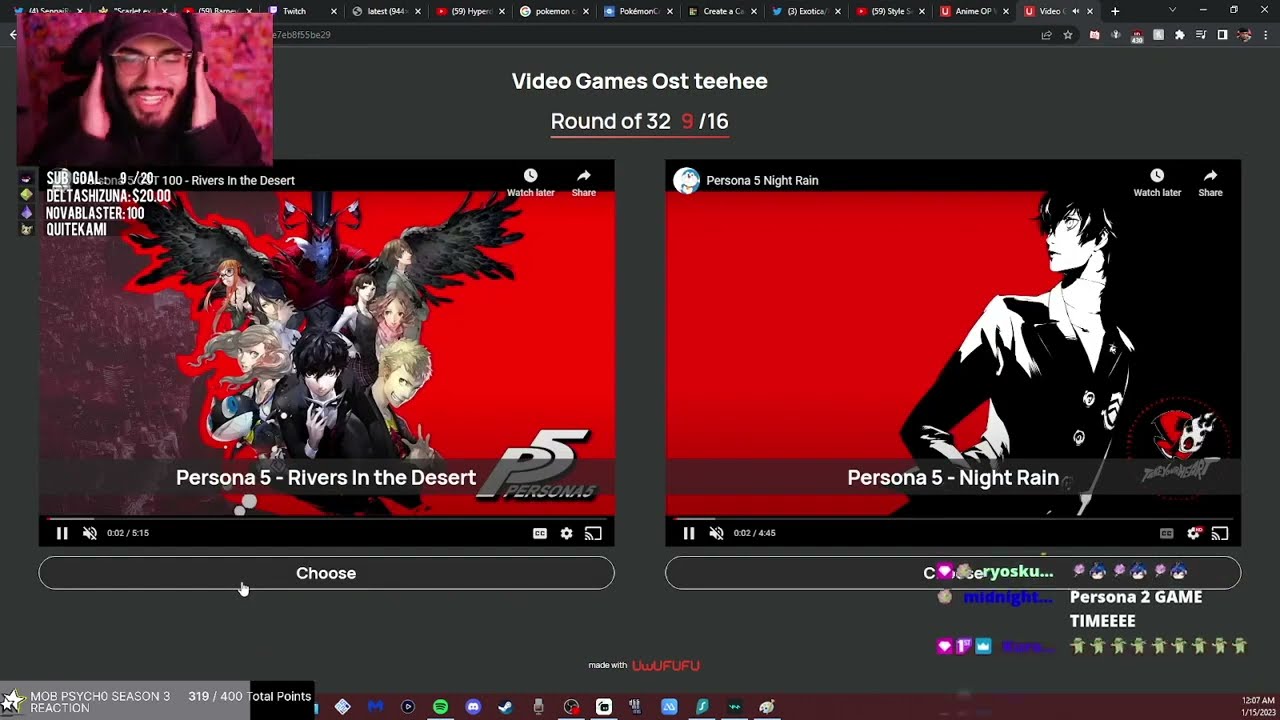This screenshot has height=720, width=1280.
Task: Open the paint palette app on taskbar
Action: (767, 707)
